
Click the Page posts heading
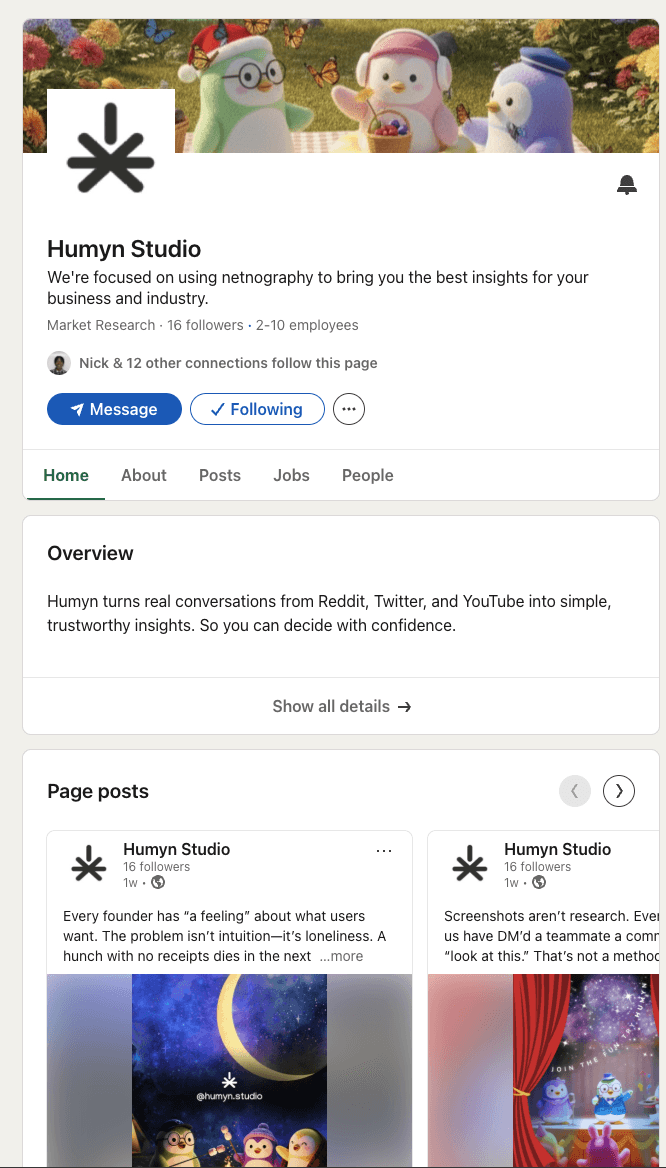[98, 791]
